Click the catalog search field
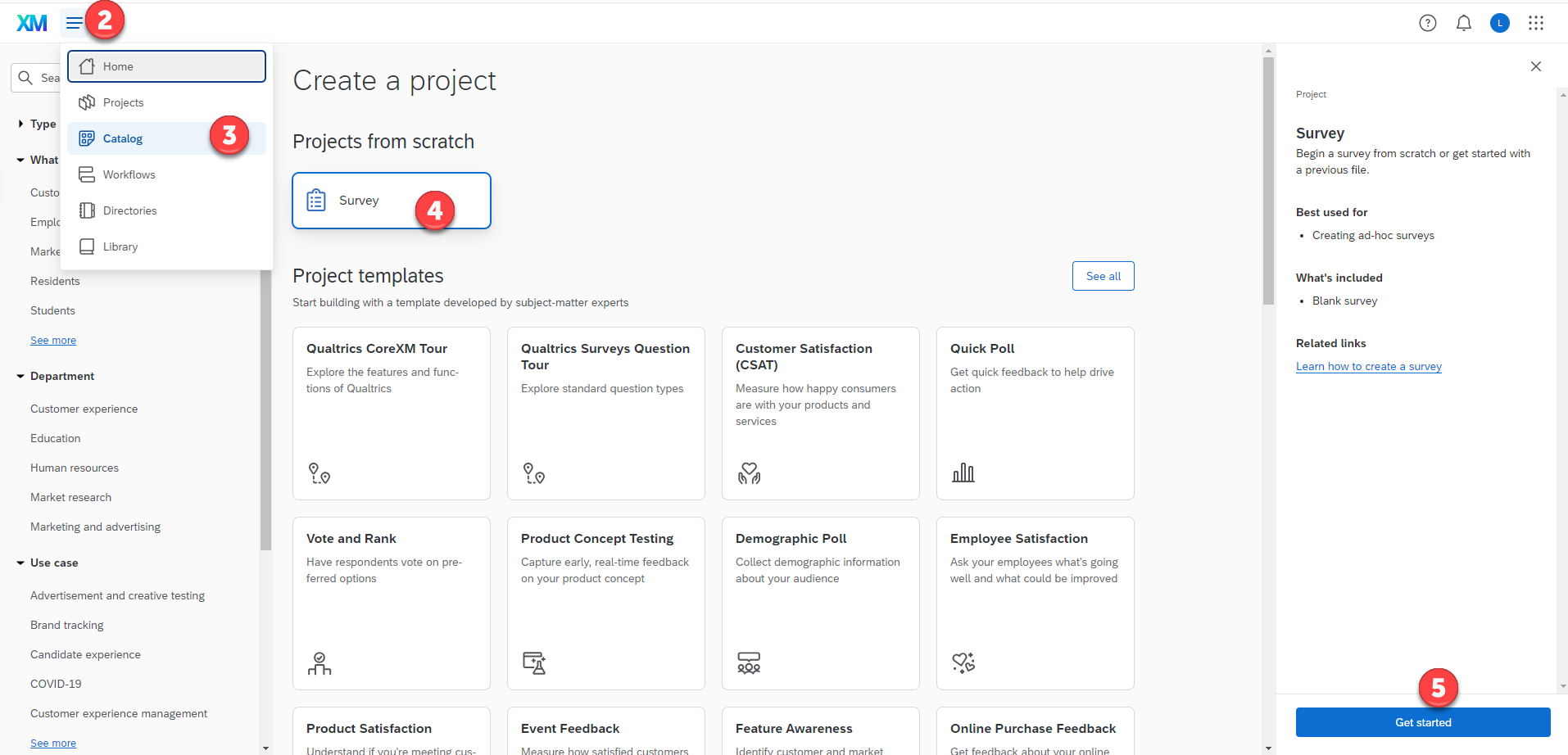Screen dimensions: 1568x755 36,78
